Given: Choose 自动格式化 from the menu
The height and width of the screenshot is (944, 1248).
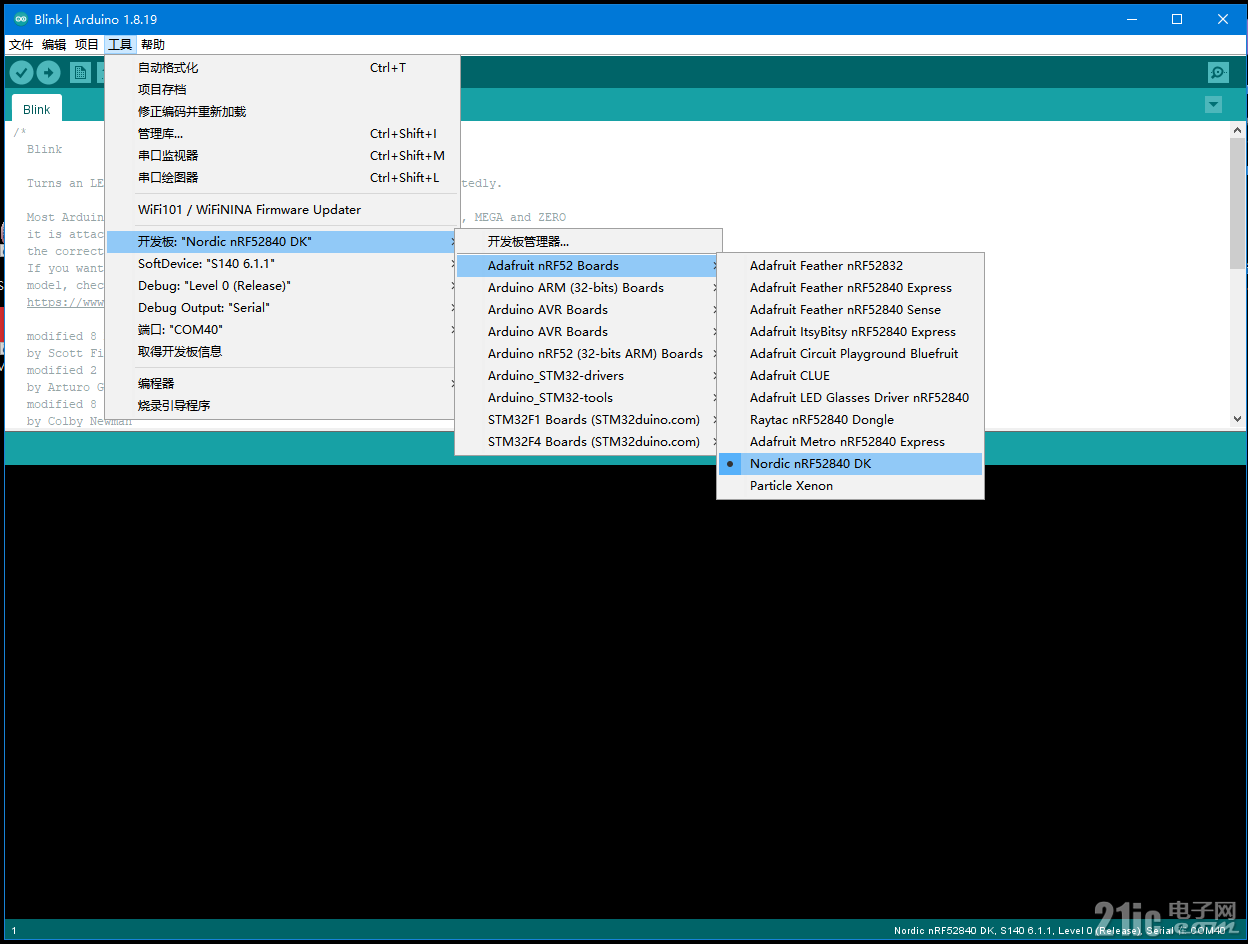Looking at the screenshot, I should pyautogui.click(x=283, y=68).
